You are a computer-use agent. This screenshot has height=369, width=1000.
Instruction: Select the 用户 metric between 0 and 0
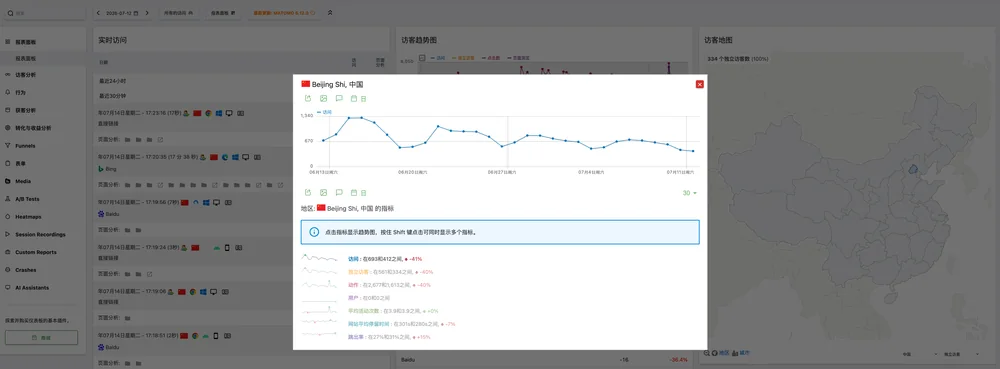369,298
